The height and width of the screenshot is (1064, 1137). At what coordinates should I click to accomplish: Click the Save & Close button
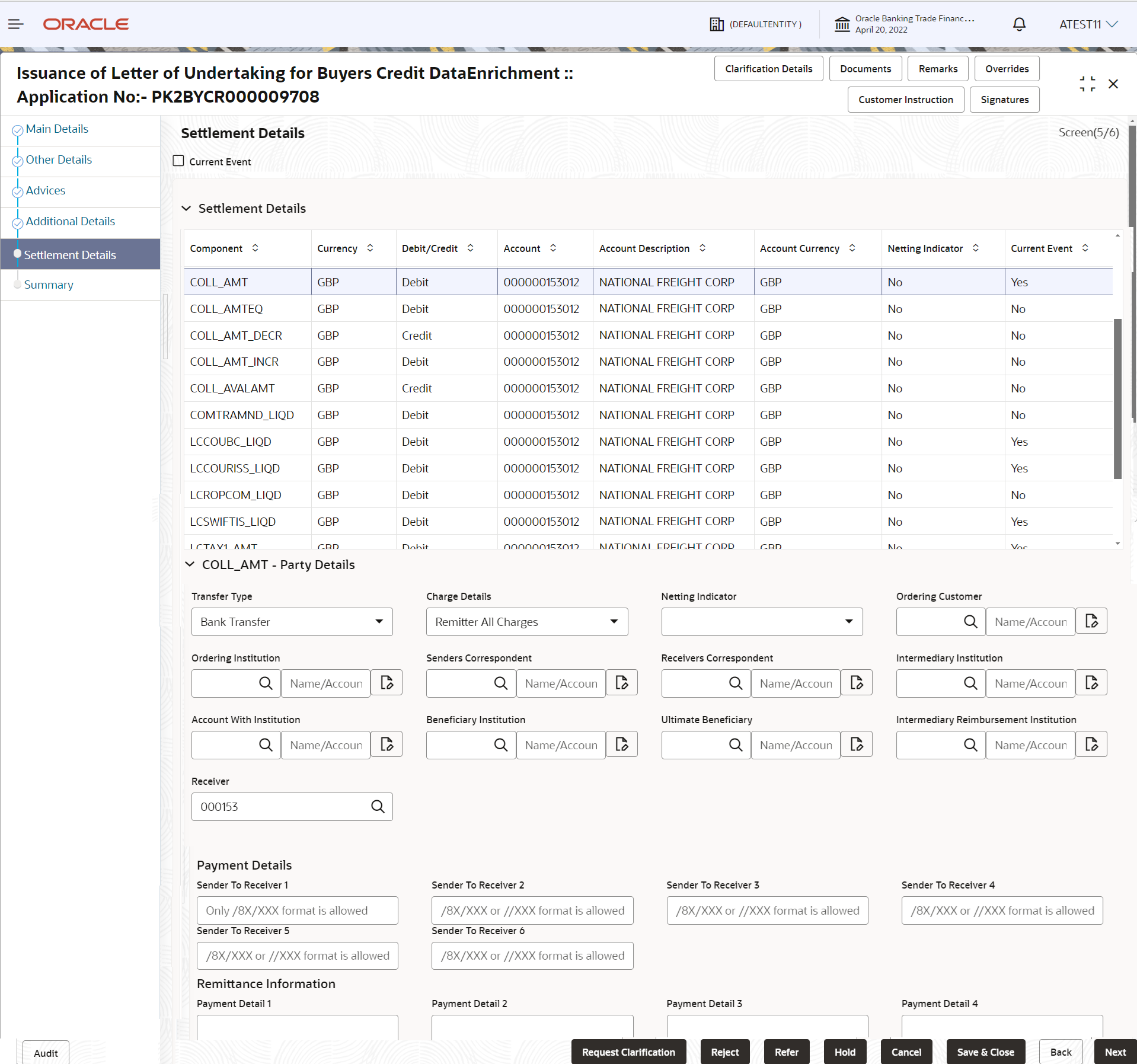(x=985, y=1052)
